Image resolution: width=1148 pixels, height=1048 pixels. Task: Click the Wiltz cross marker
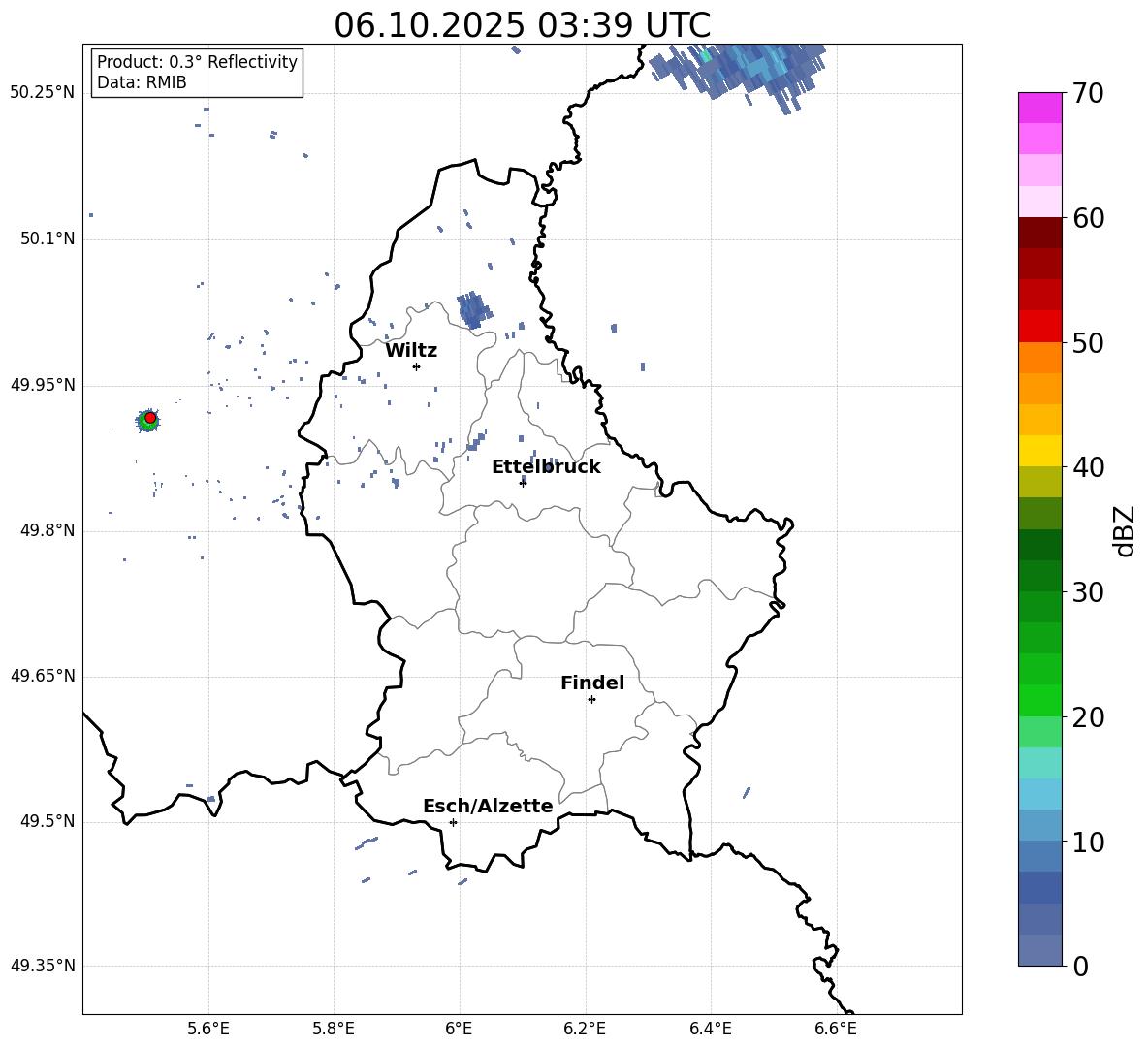coord(417,366)
